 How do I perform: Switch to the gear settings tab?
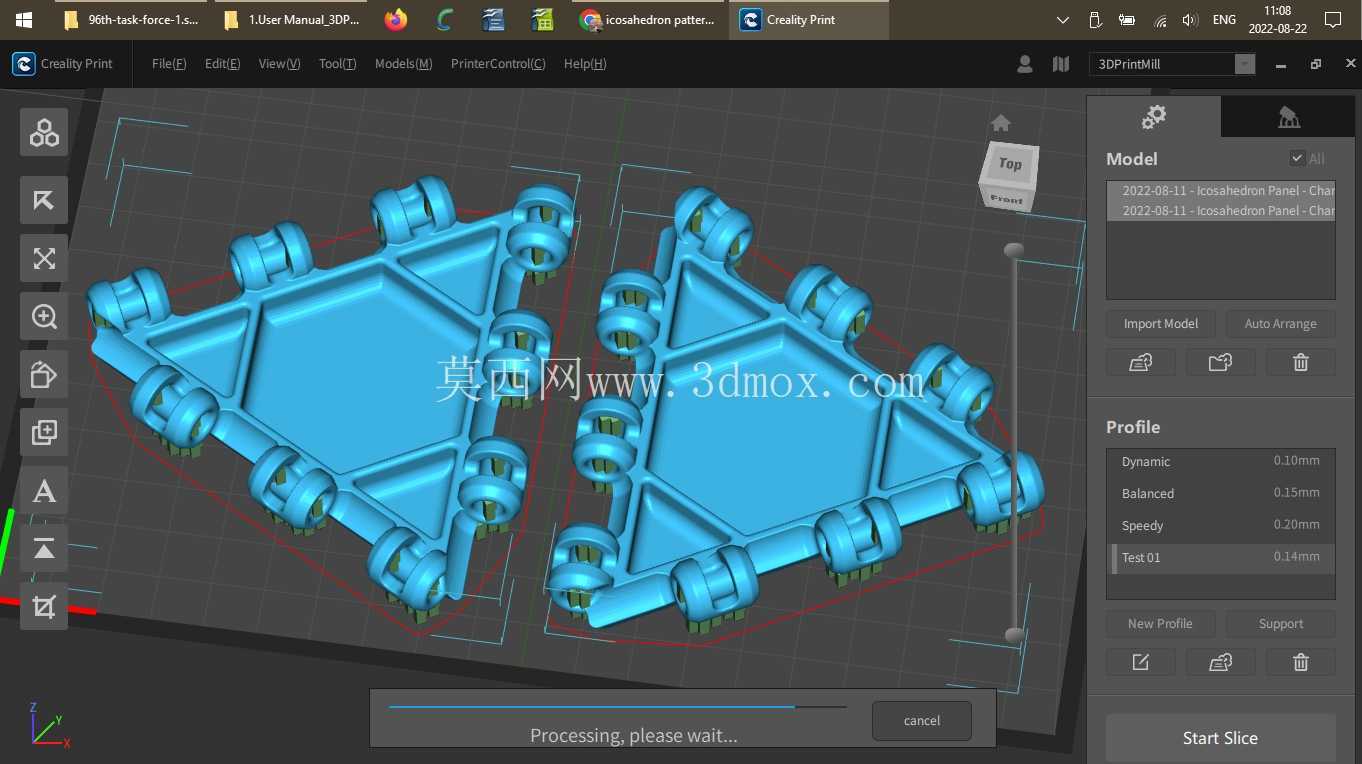click(x=1154, y=117)
